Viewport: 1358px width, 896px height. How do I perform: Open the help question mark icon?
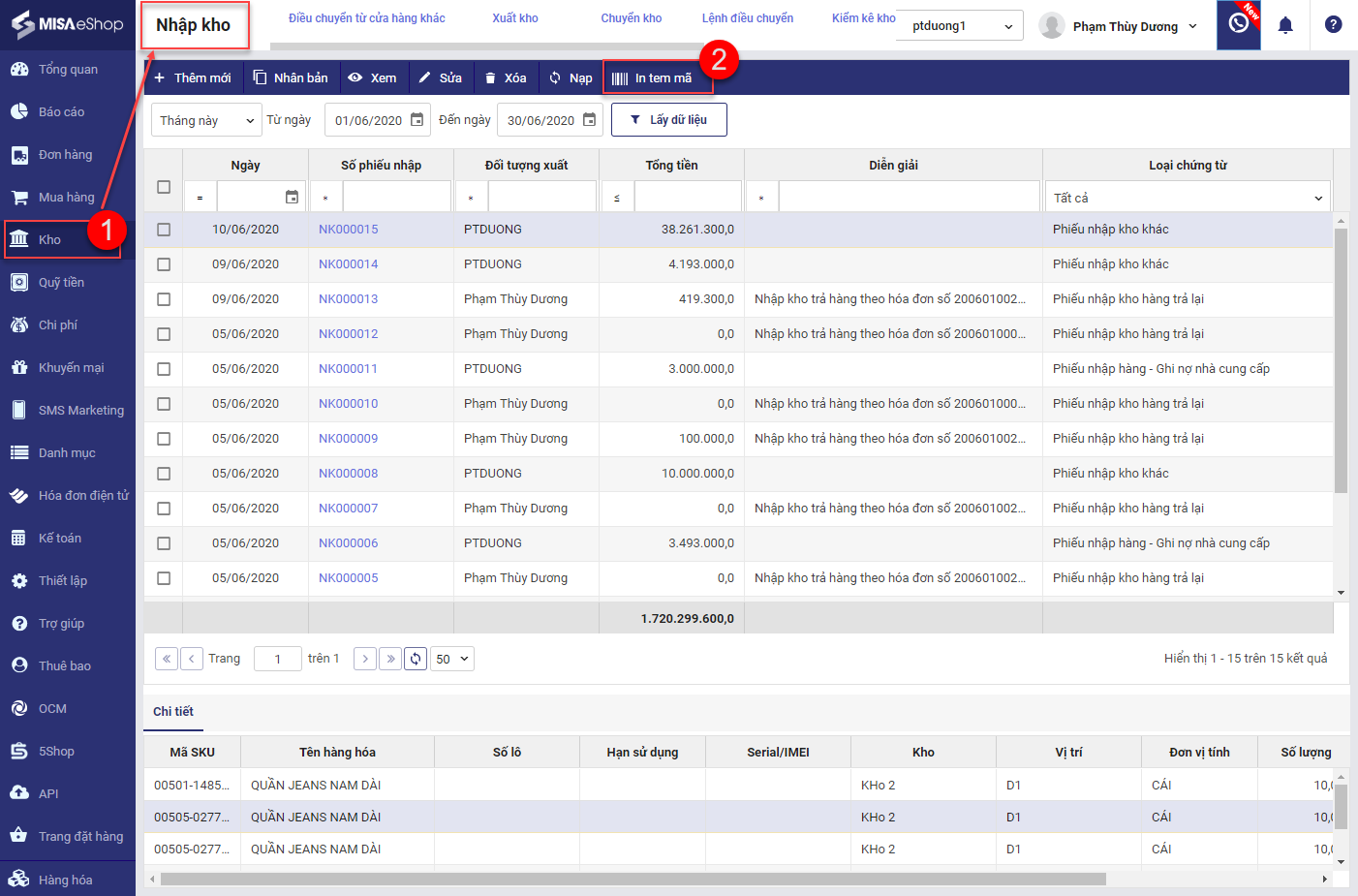(1333, 25)
